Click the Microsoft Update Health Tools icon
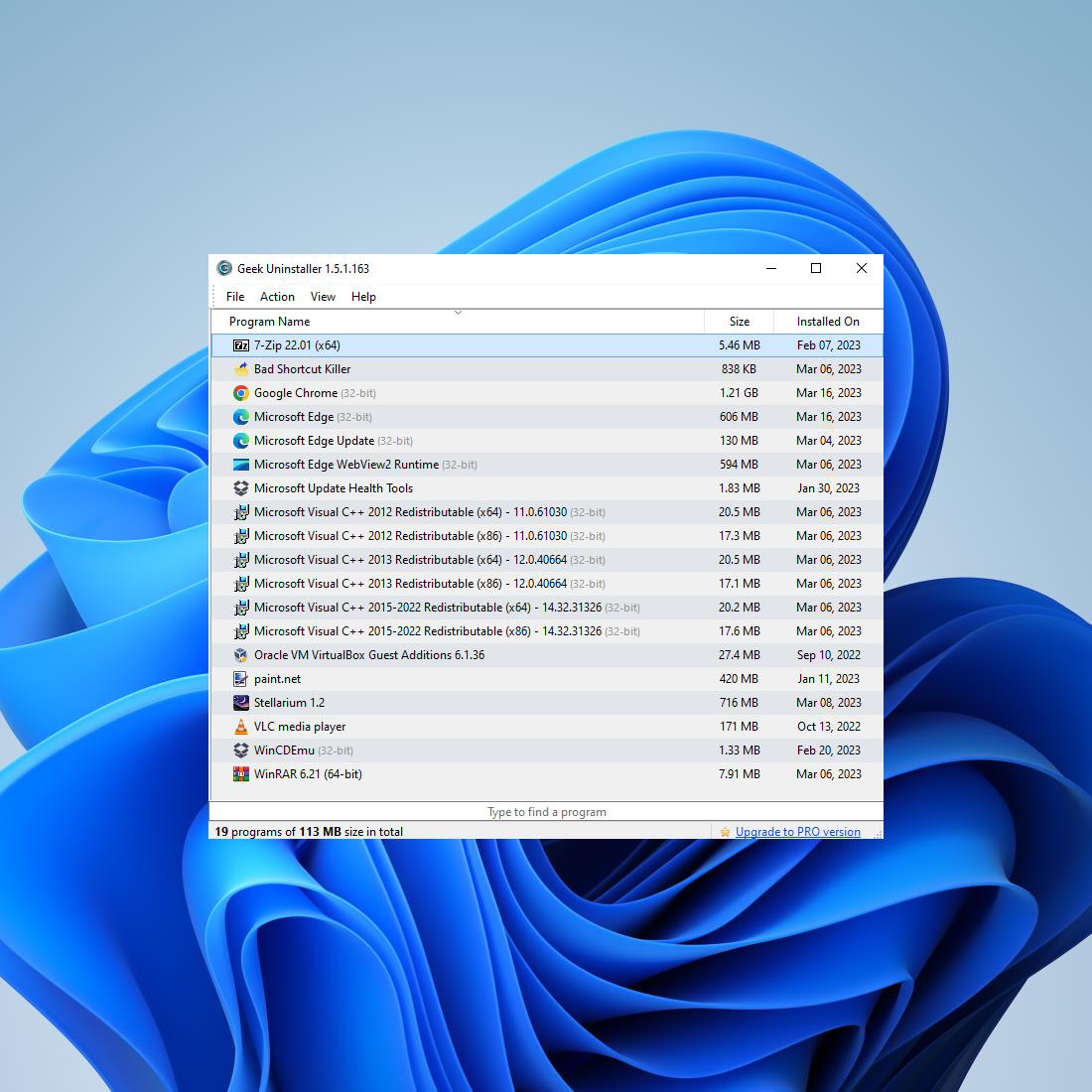Screen dimensions: 1092x1092 pyautogui.click(x=241, y=488)
